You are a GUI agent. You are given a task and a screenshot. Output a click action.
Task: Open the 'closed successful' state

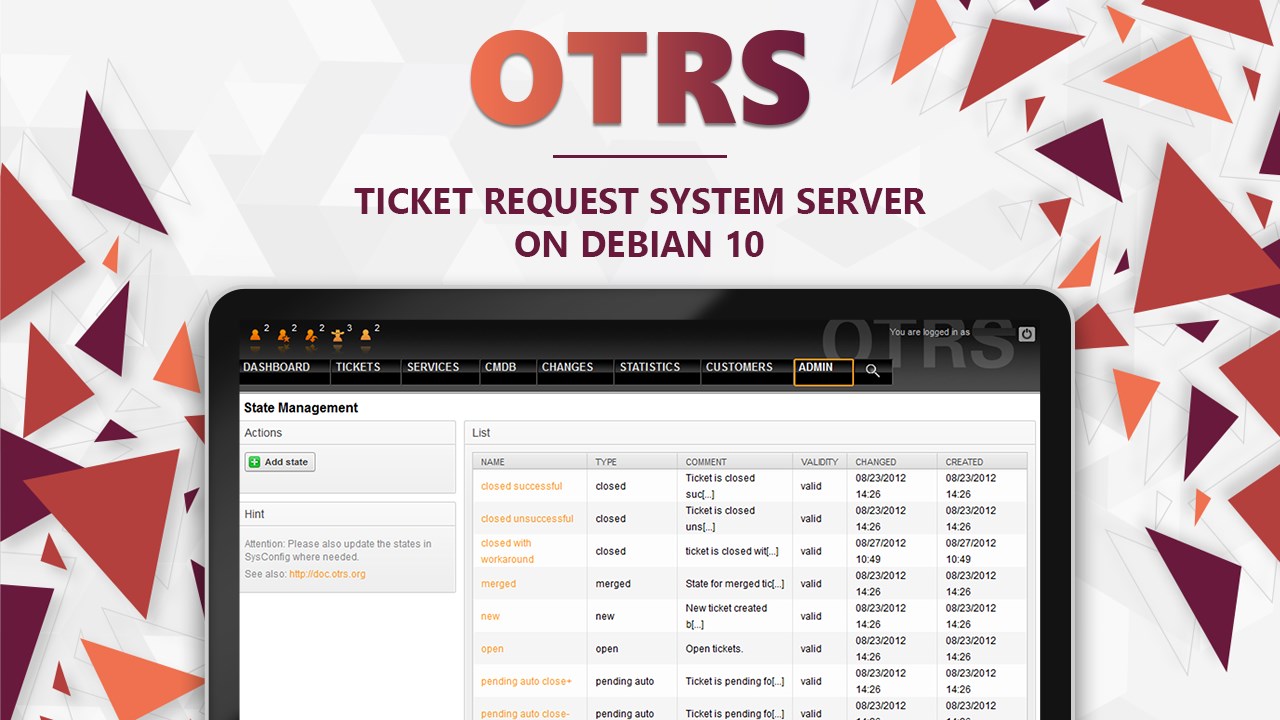pyautogui.click(x=521, y=486)
